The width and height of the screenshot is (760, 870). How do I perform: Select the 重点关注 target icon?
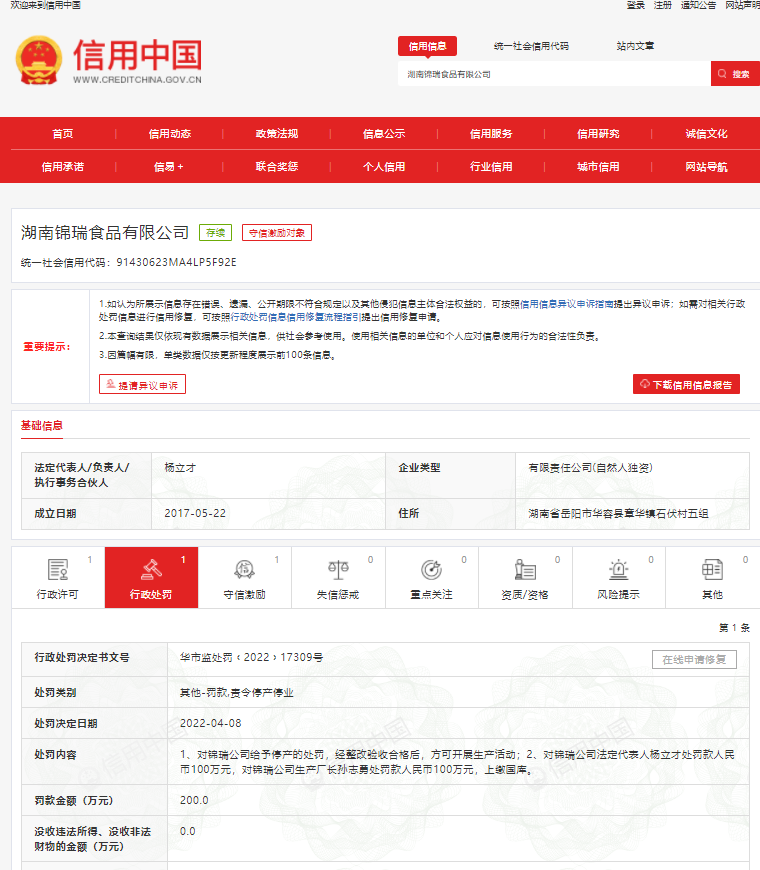431,569
